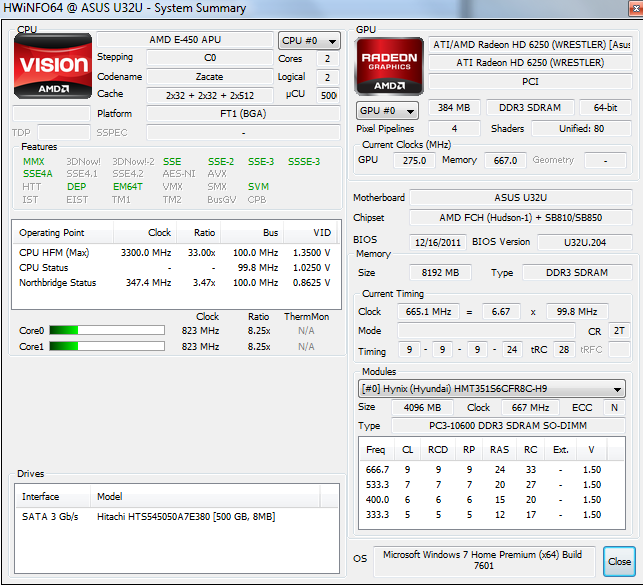Click the ASUS U32U motherboard field

520,198
